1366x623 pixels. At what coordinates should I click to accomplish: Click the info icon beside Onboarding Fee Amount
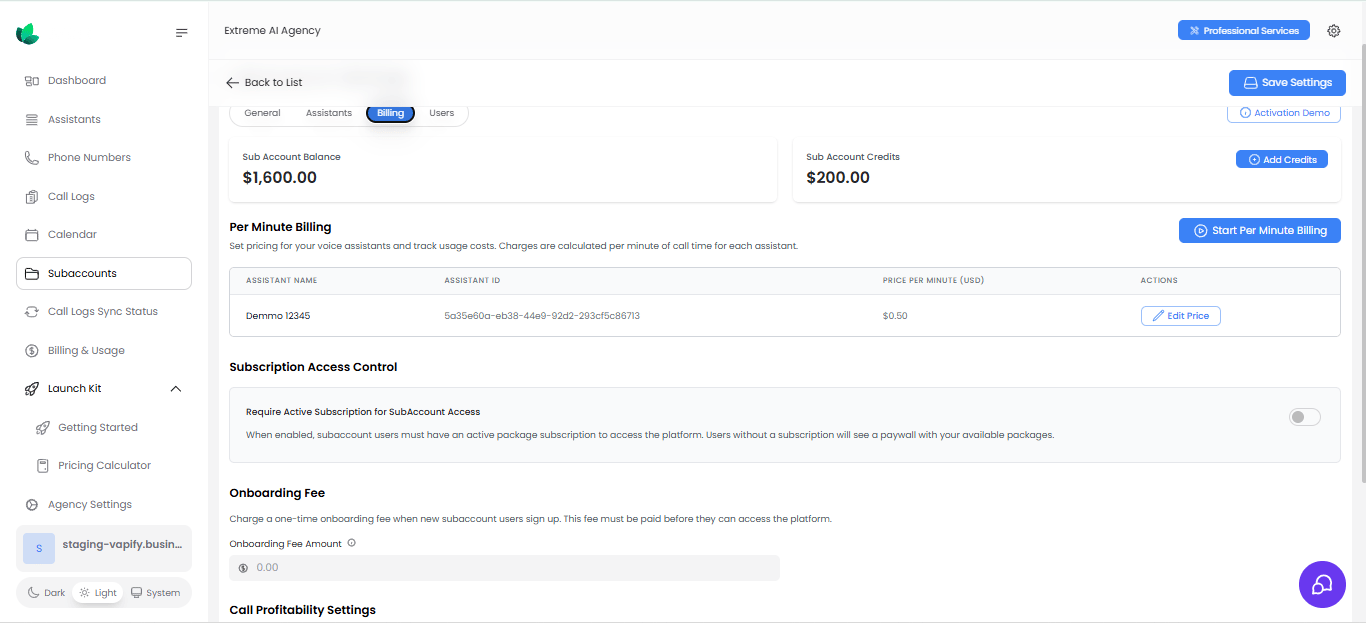pyautogui.click(x=351, y=544)
